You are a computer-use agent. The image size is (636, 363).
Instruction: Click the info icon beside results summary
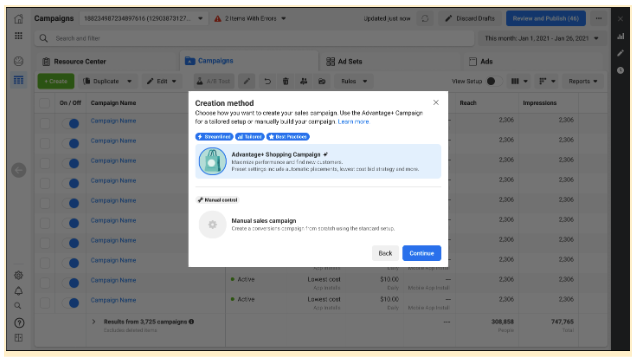191,322
